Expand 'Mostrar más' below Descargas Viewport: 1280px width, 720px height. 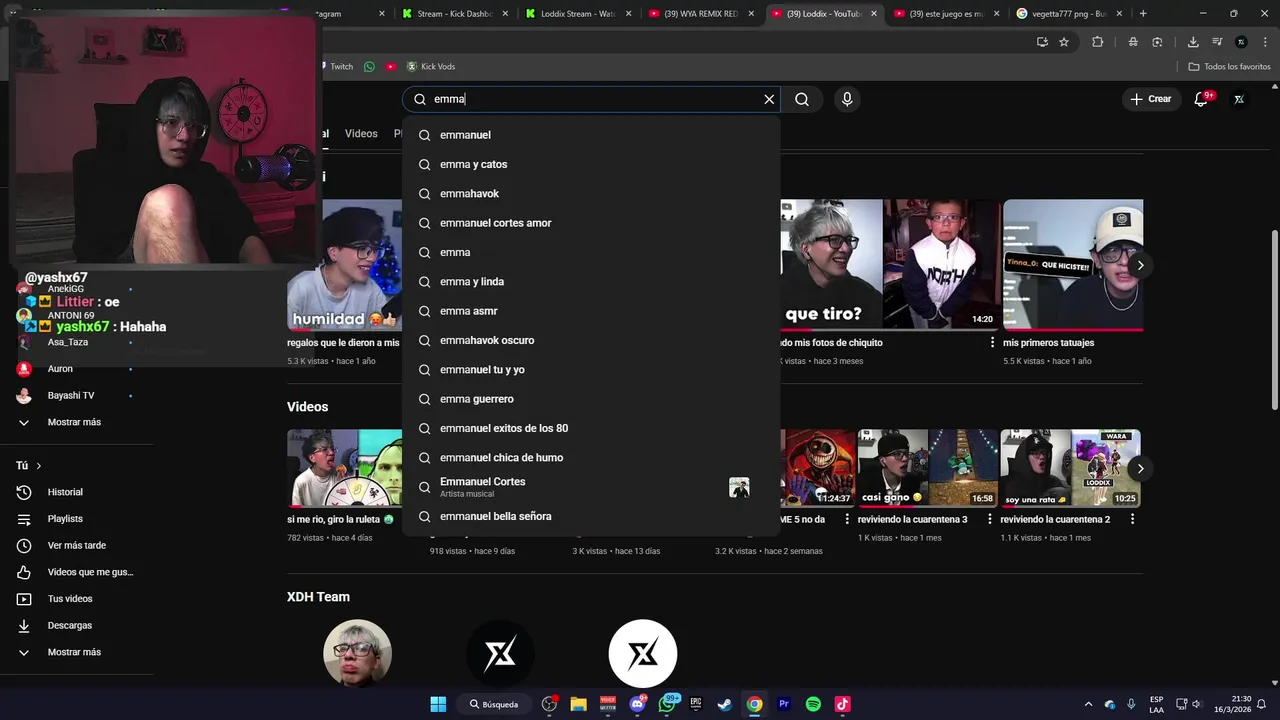(76, 652)
